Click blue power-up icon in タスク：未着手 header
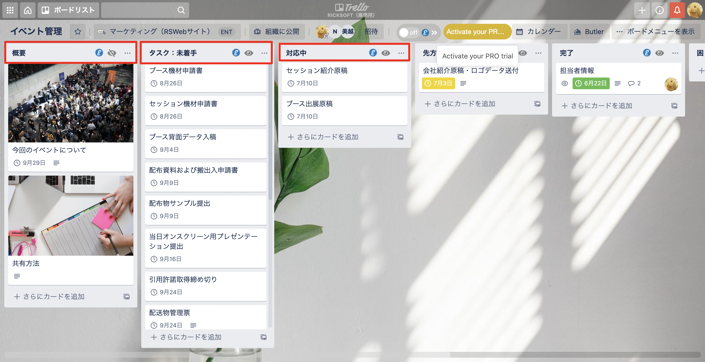Viewport: 705px width, 362px height. point(236,53)
